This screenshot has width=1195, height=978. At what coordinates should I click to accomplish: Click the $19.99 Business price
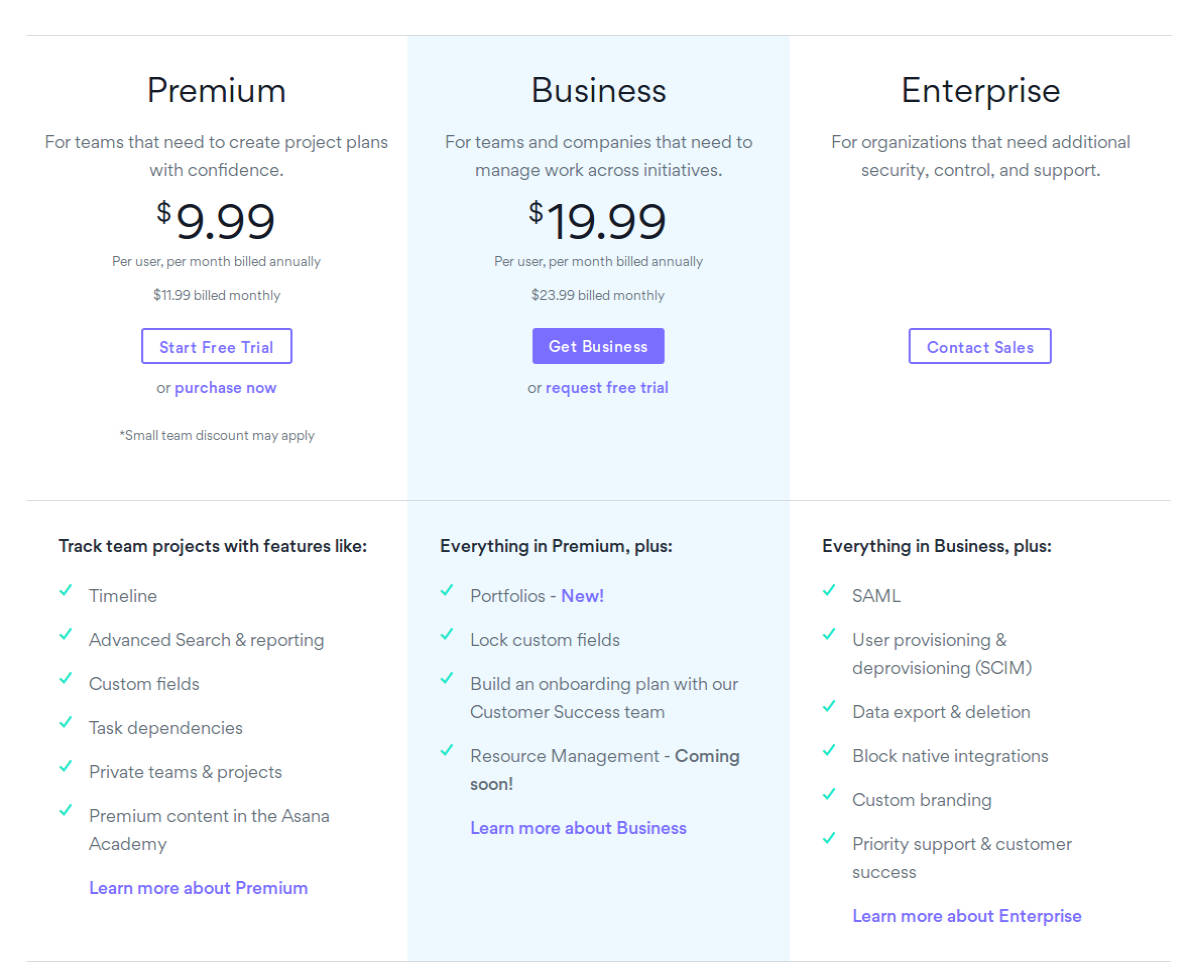pyautogui.click(x=598, y=220)
